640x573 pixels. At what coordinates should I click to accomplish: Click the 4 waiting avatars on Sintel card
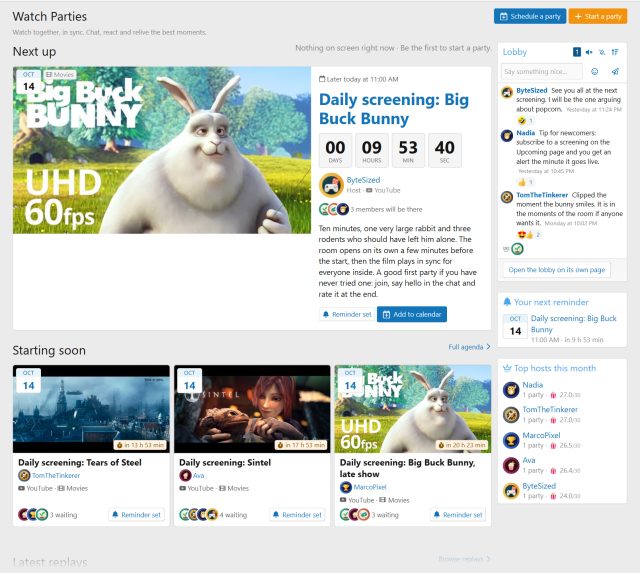click(199, 515)
